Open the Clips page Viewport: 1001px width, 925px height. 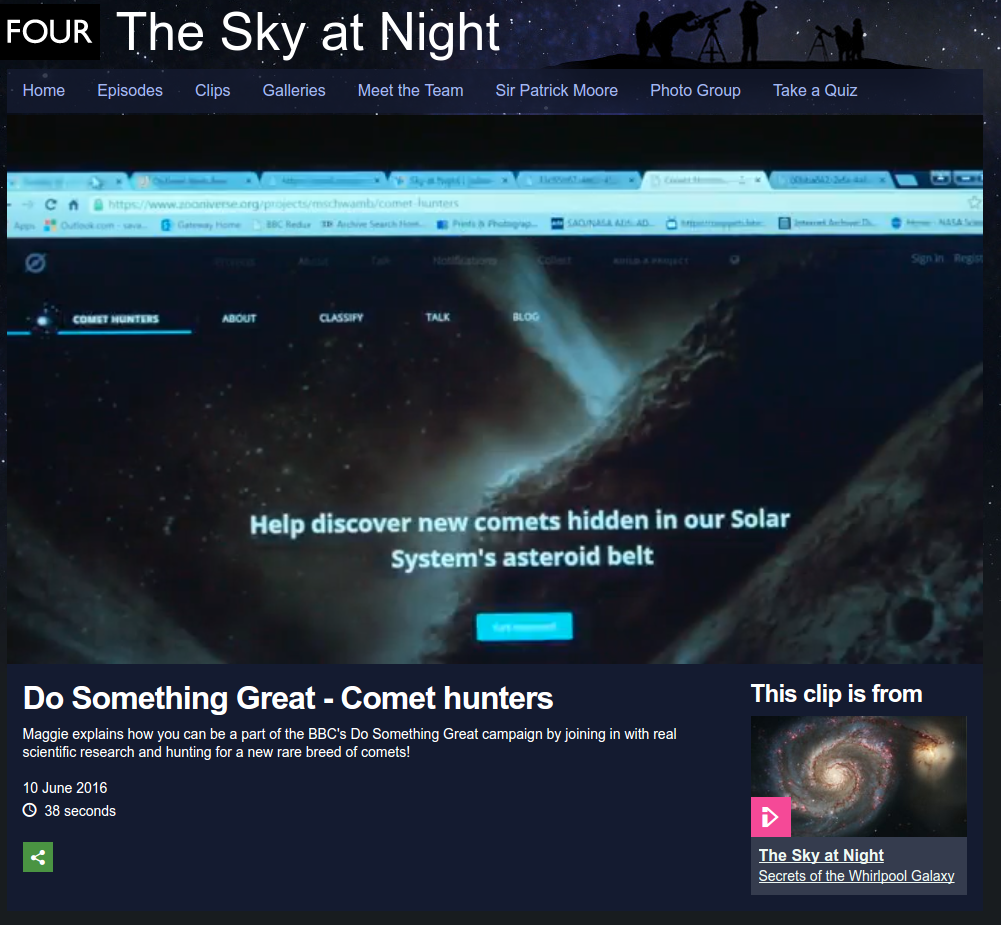(213, 91)
